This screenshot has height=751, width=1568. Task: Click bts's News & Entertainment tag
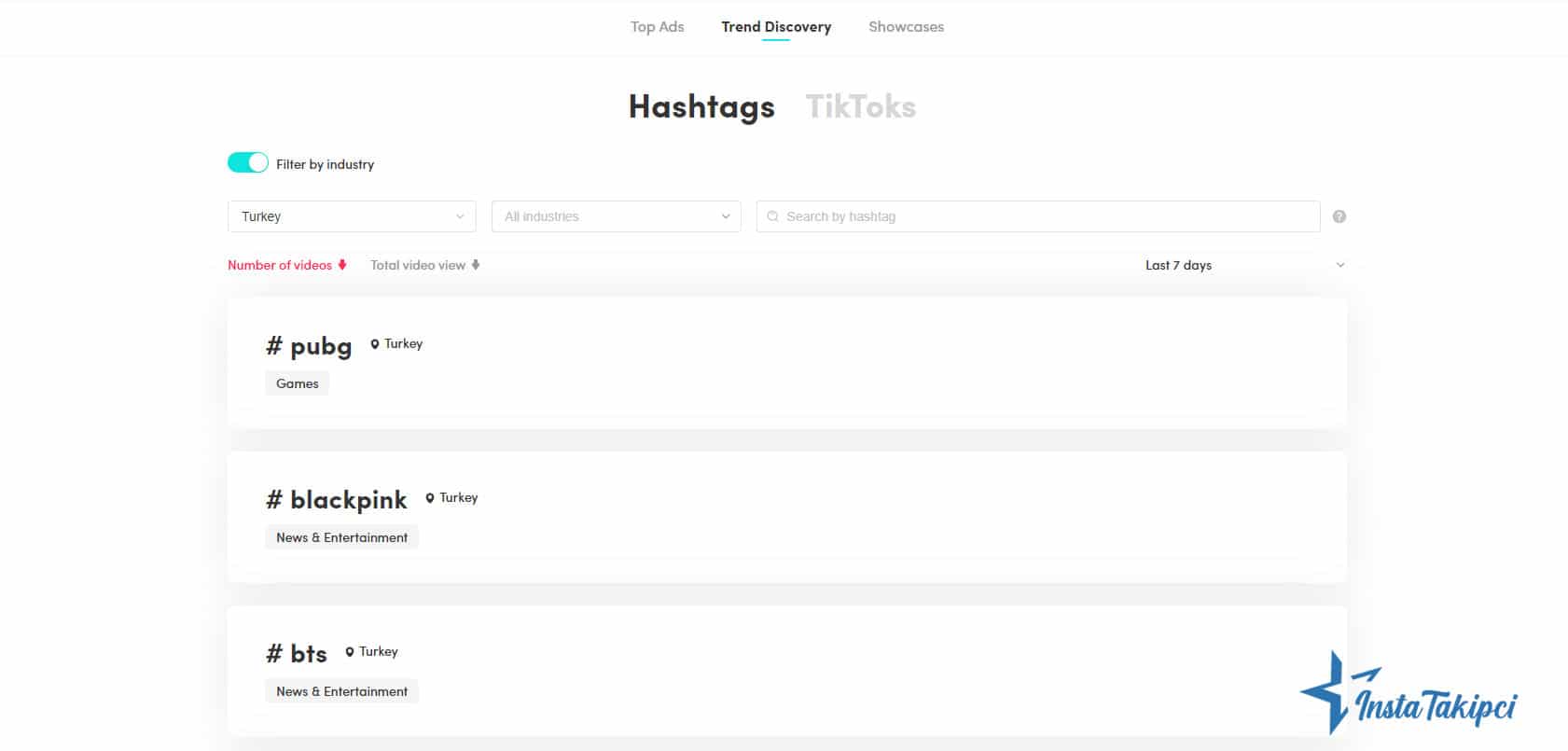pos(342,691)
